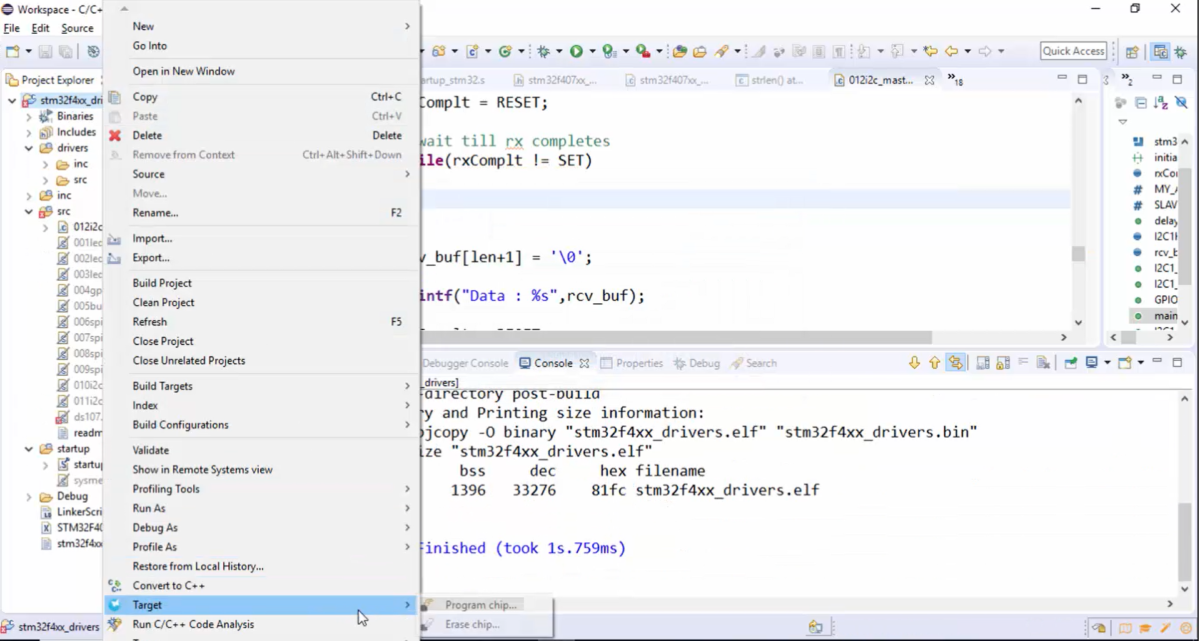Open the Run button dropdown arrow

(592, 50)
